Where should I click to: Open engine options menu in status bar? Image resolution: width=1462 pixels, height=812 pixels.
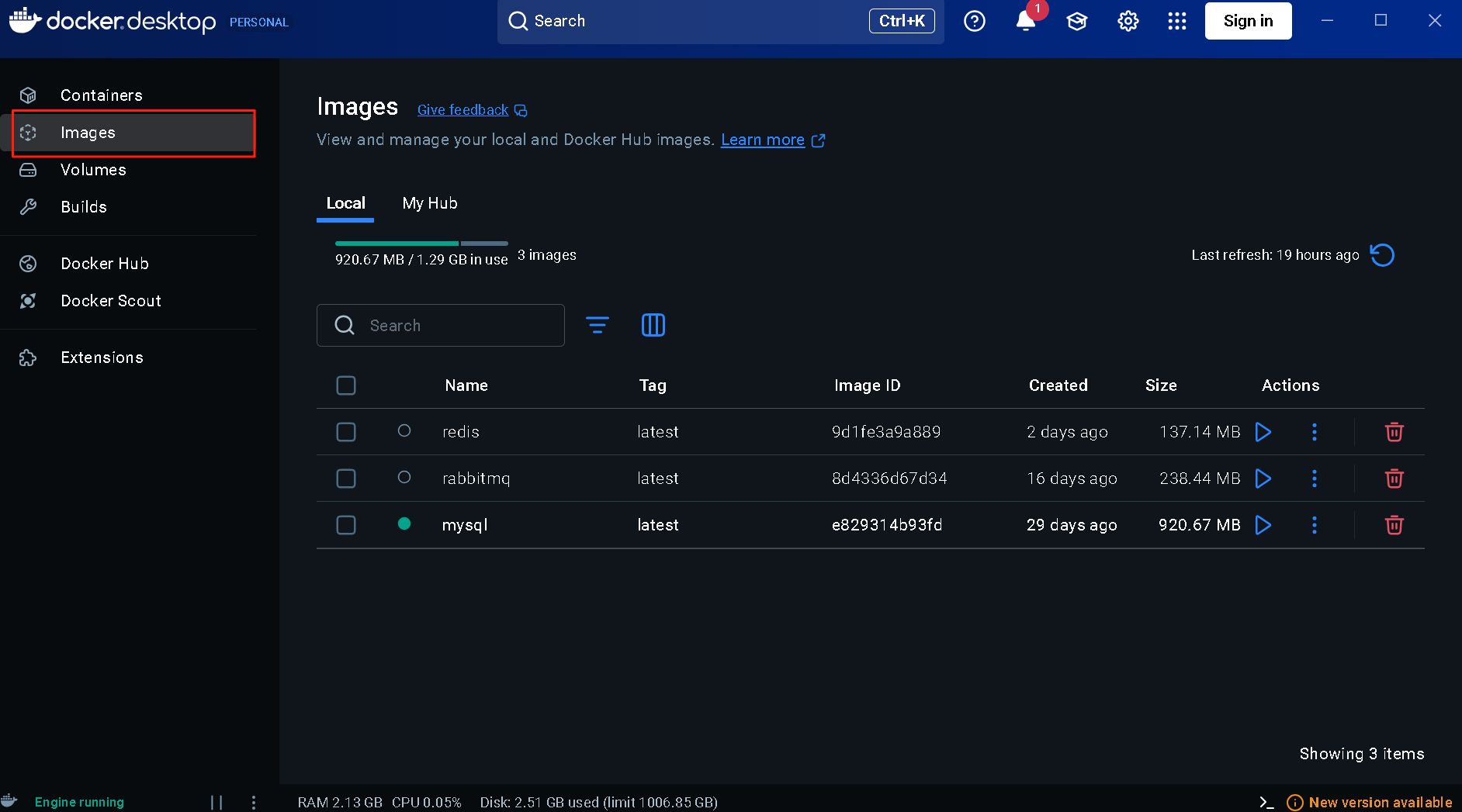pos(254,802)
